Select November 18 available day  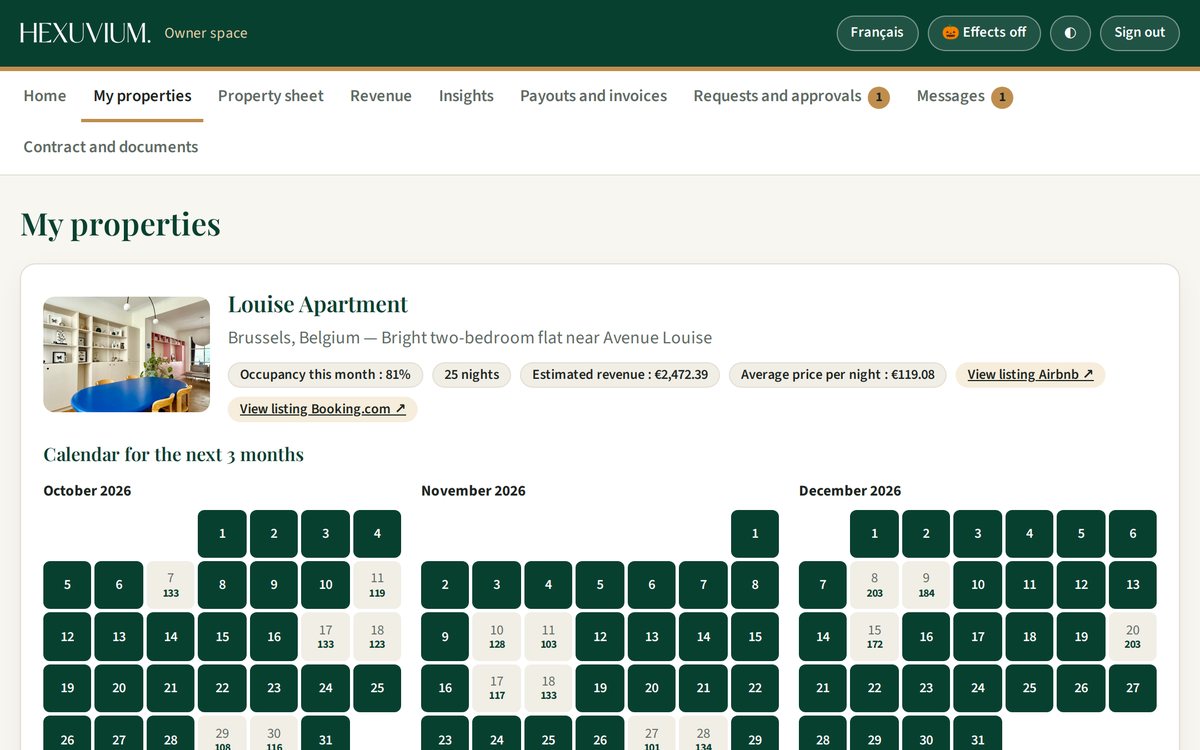pos(548,688)
